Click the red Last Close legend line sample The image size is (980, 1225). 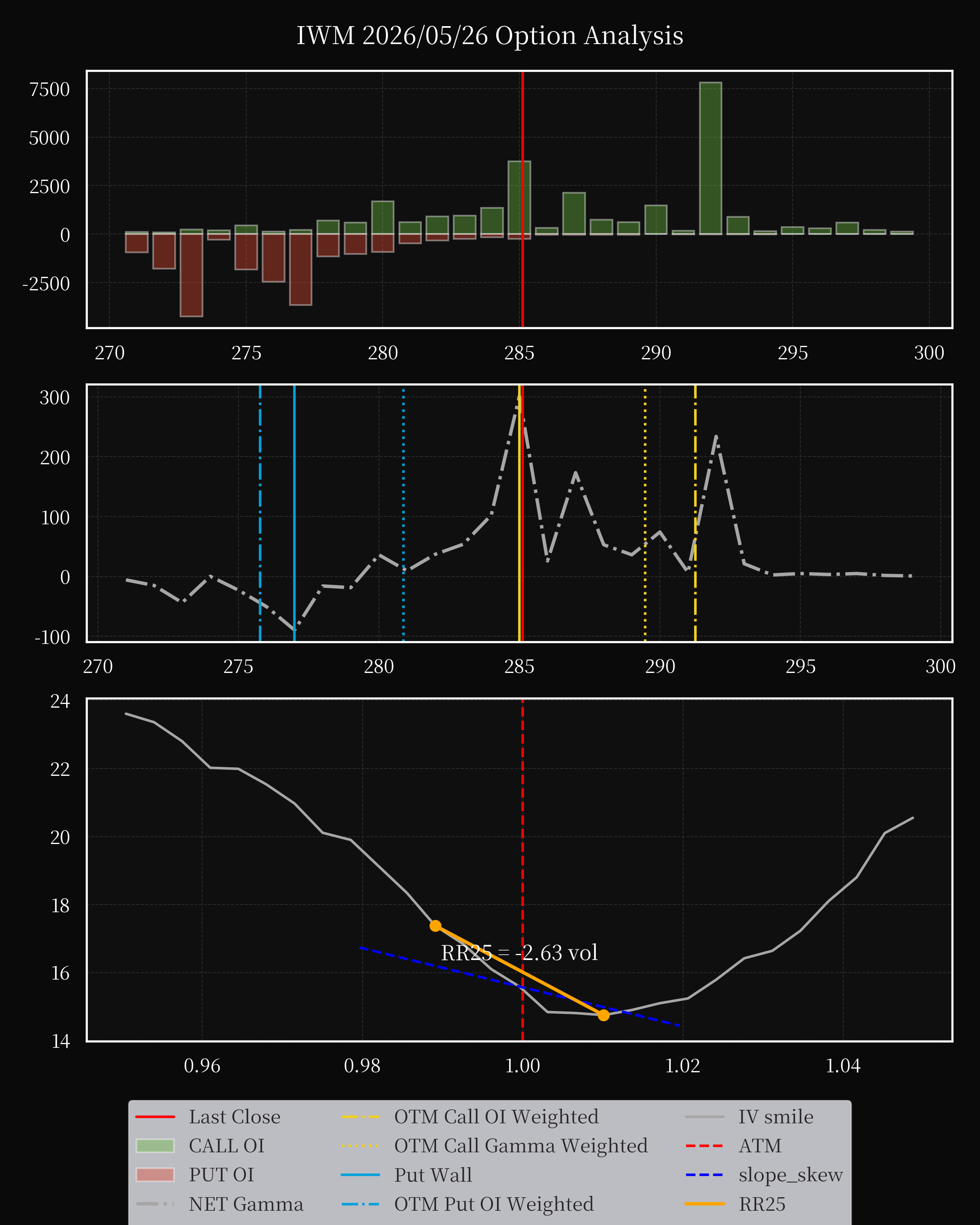(x=155, y=1117)
